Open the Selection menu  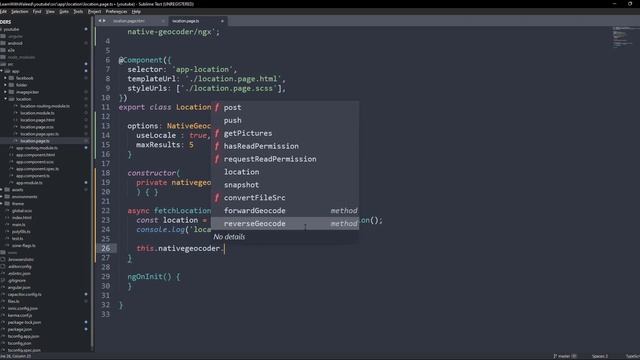[20, 12]
